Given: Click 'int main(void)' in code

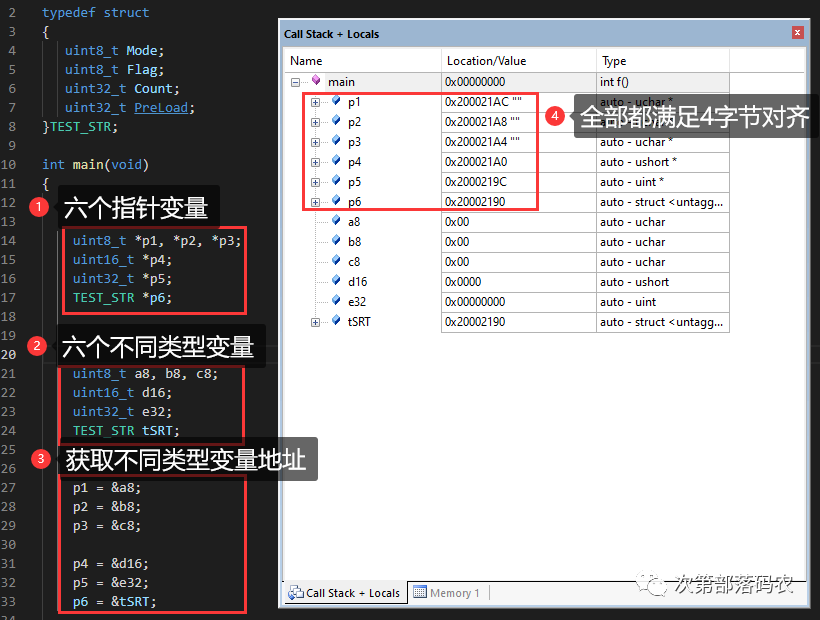Looking at the screenshot, I should click(95, 165).
